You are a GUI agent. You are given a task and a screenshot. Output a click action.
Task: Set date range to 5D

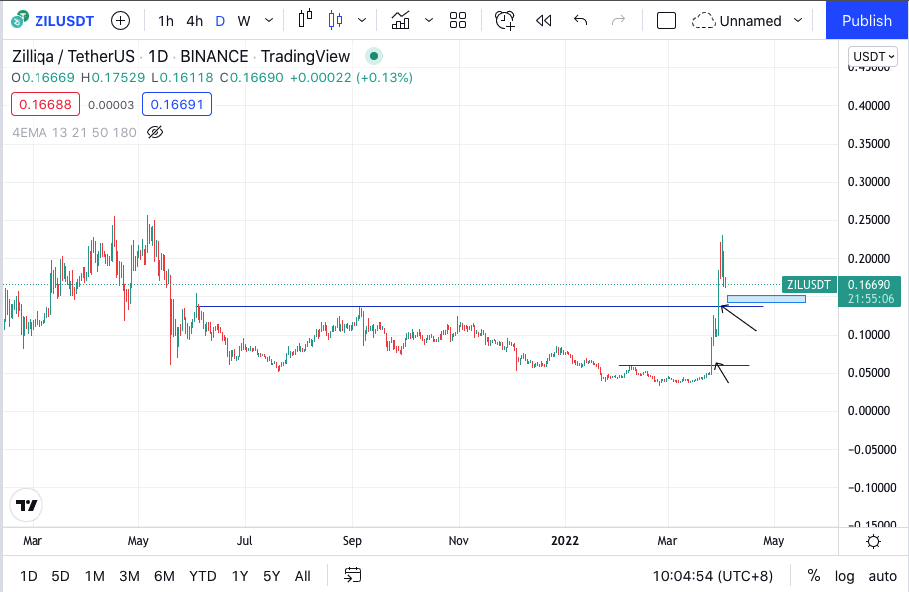click(60, 576)
